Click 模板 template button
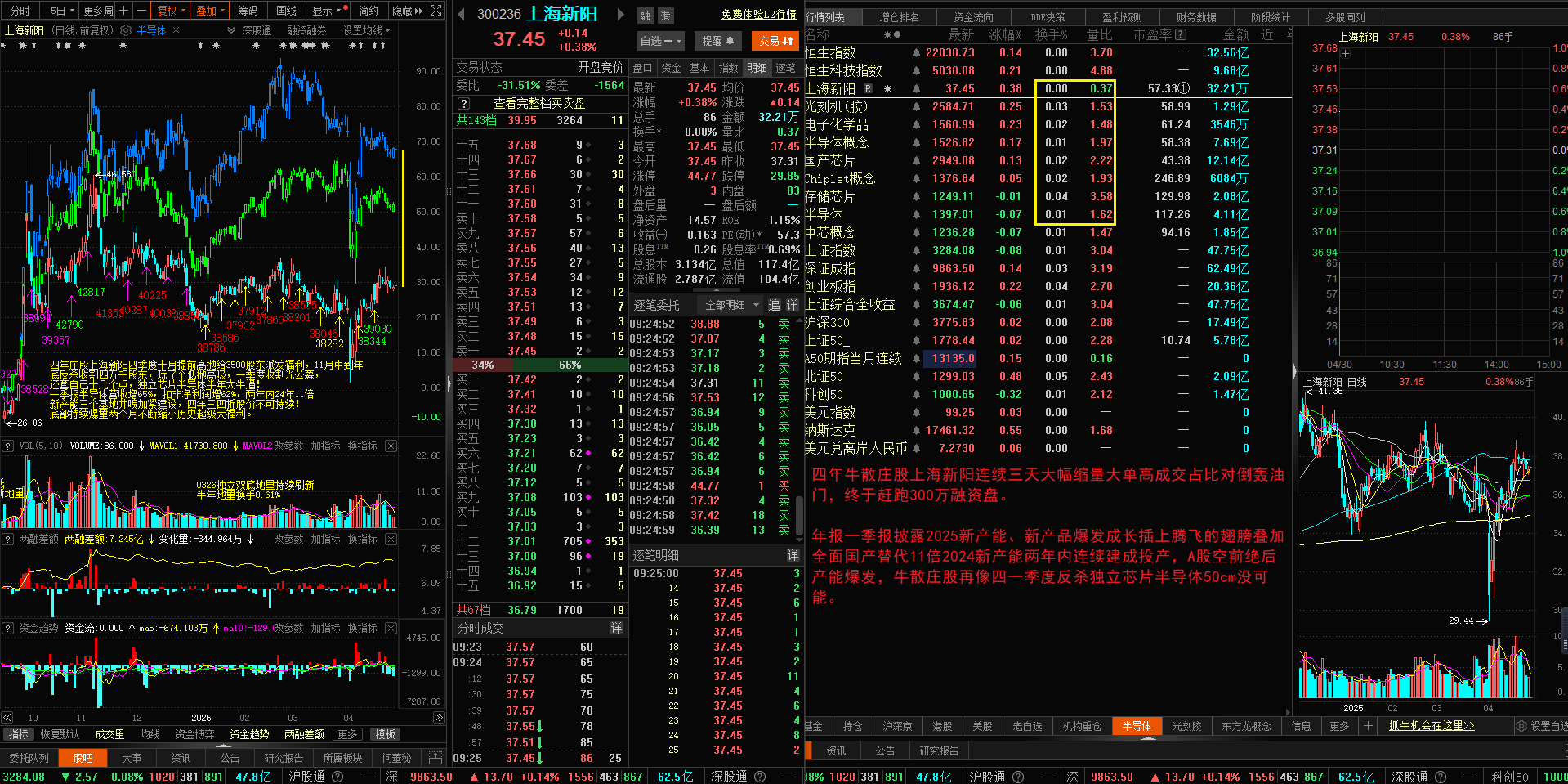 (x=385, y=734)
